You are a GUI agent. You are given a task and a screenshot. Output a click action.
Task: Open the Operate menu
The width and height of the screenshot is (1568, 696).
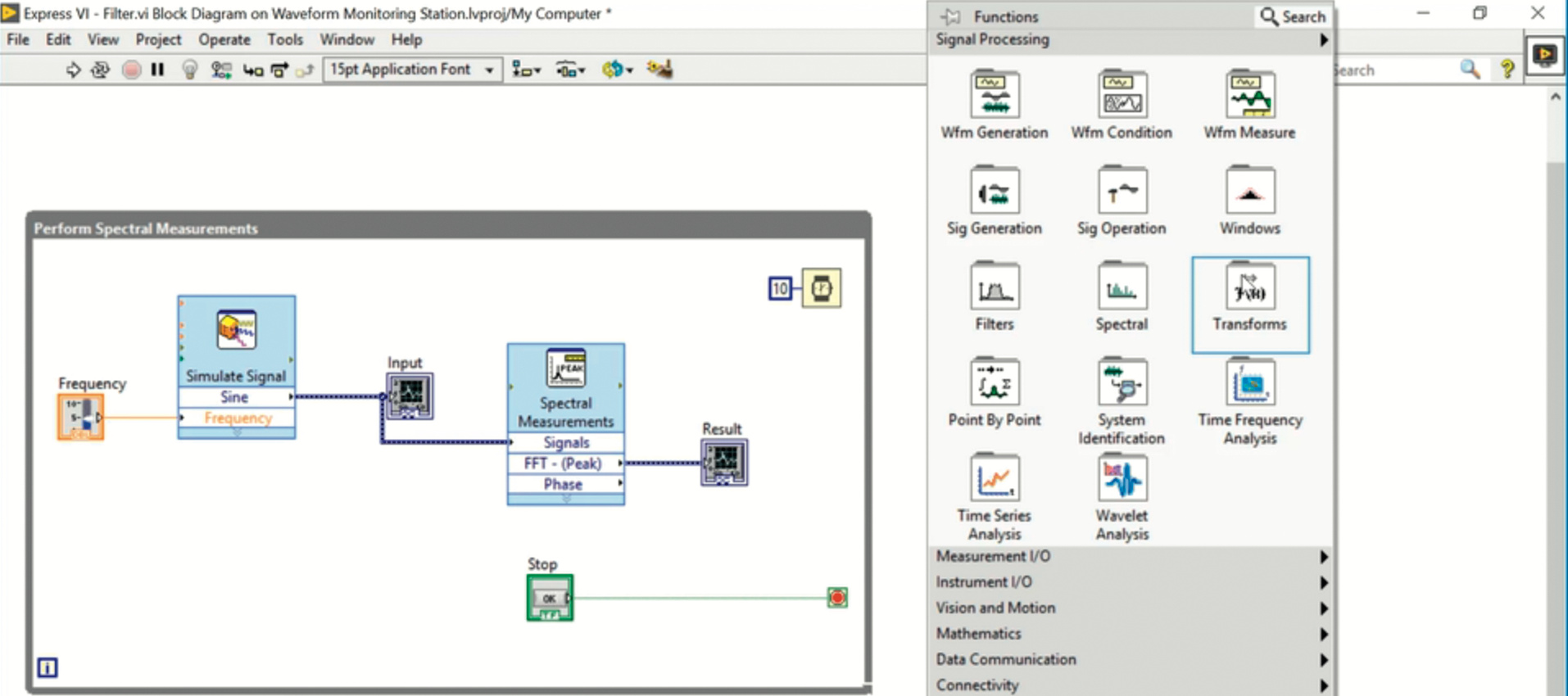pyautogui.click(x=224, y=39)
